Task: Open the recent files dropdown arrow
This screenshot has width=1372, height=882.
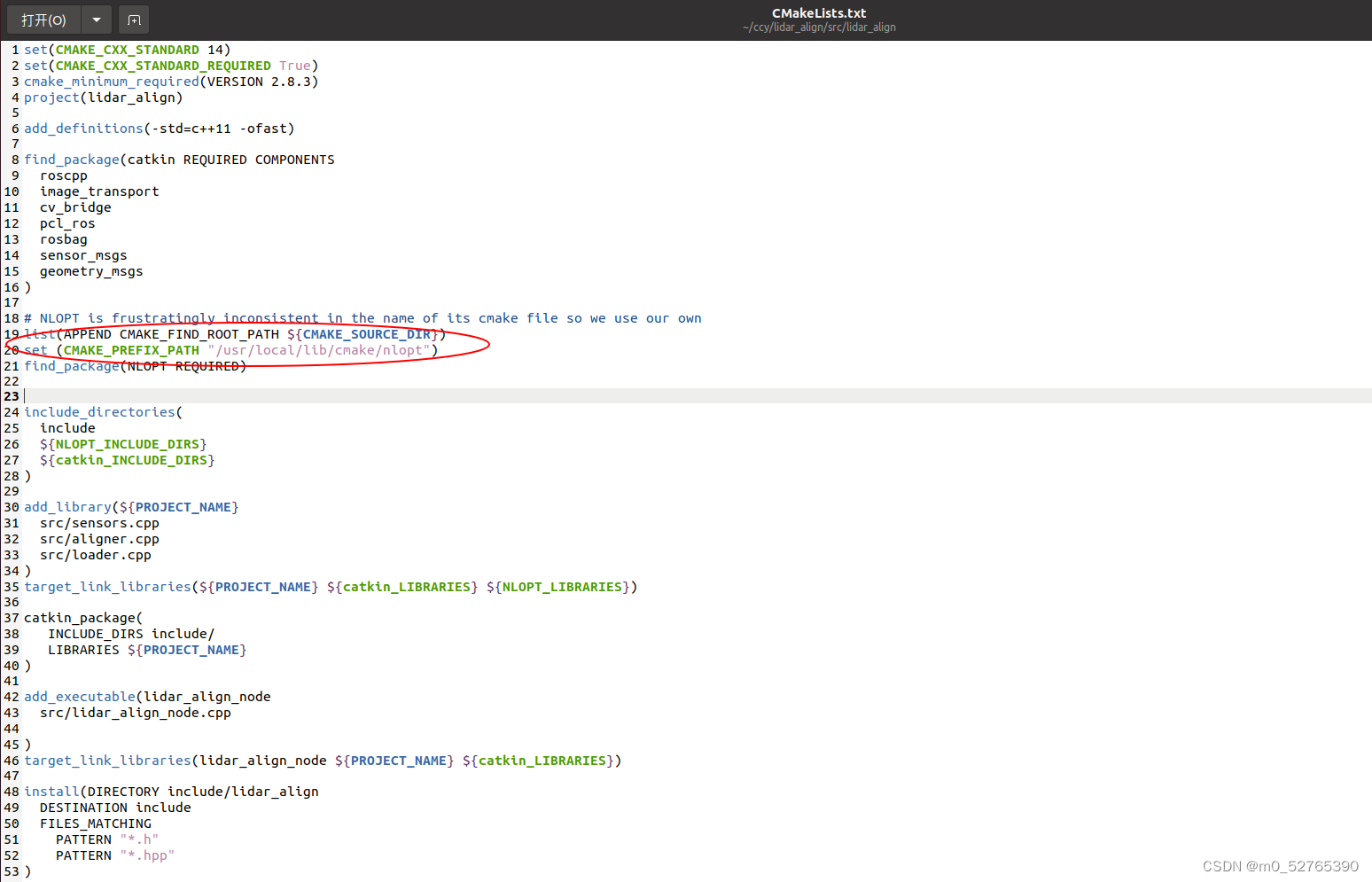Action: click(x=97, y=19)
